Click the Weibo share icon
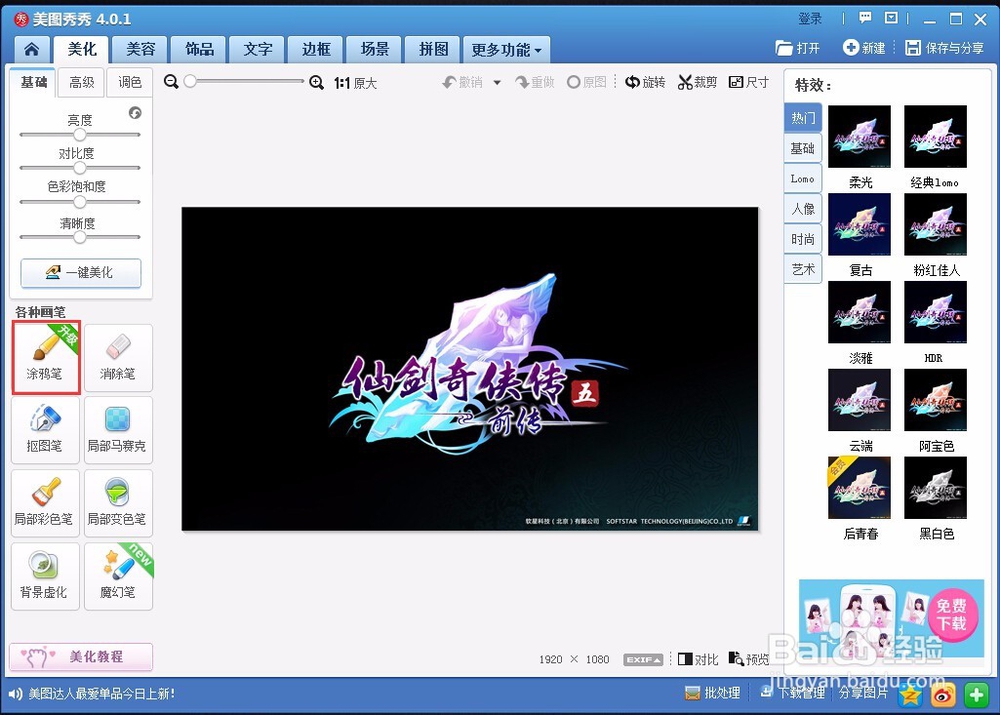Viewport: 1000px width, 715px height. coord(943,695)
